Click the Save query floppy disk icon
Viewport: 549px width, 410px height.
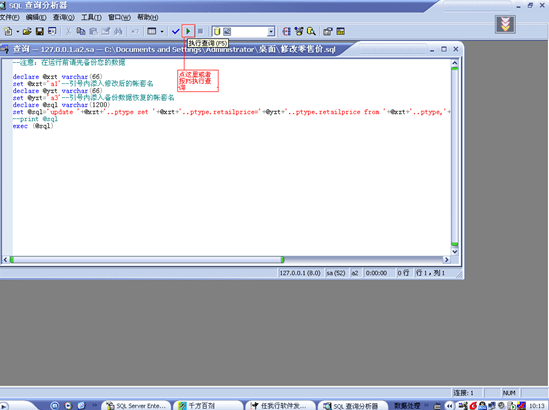coord(40,32)
